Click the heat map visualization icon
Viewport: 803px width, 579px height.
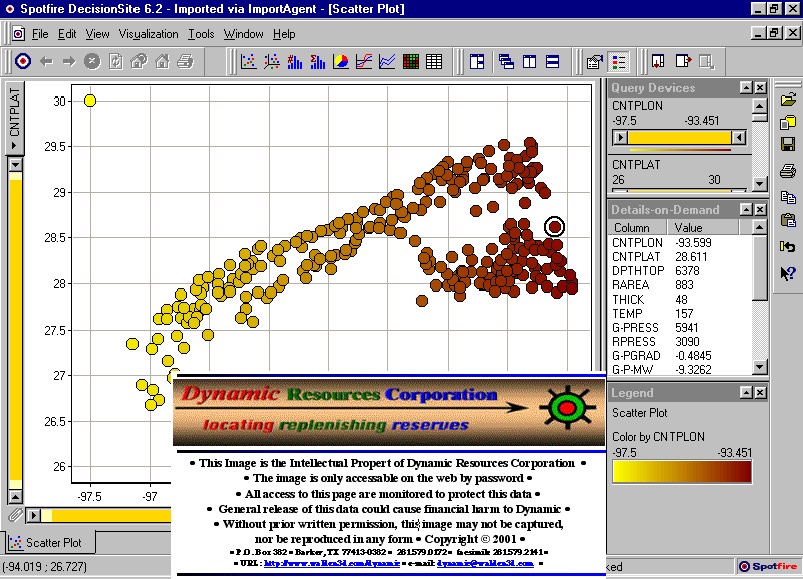[411, 62]
